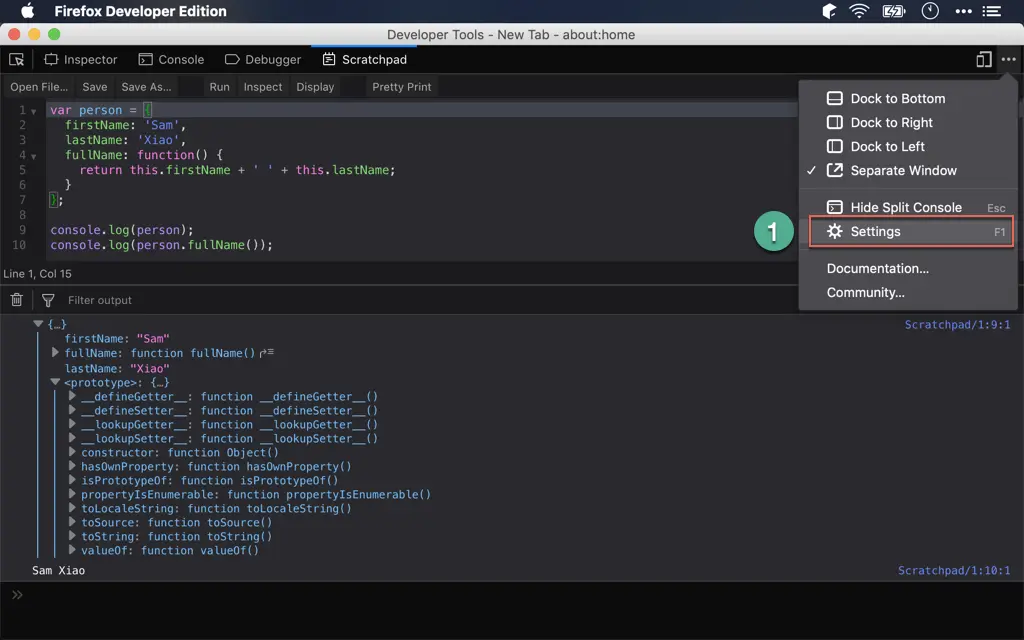
Task: Collapse the logged object root node
Action: (x=39, y=325)
